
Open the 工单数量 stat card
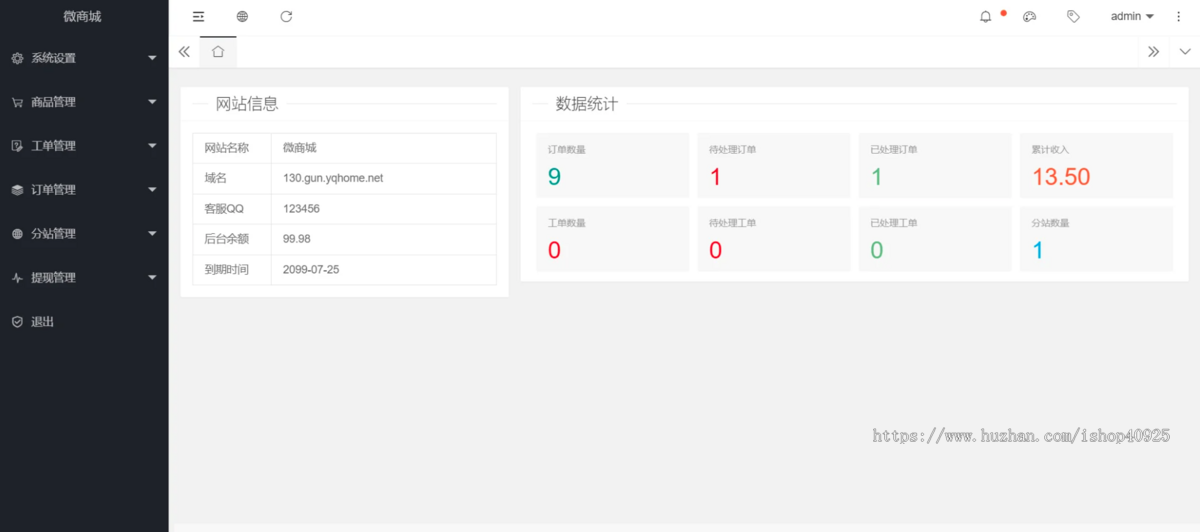click(x=613, y=239)
